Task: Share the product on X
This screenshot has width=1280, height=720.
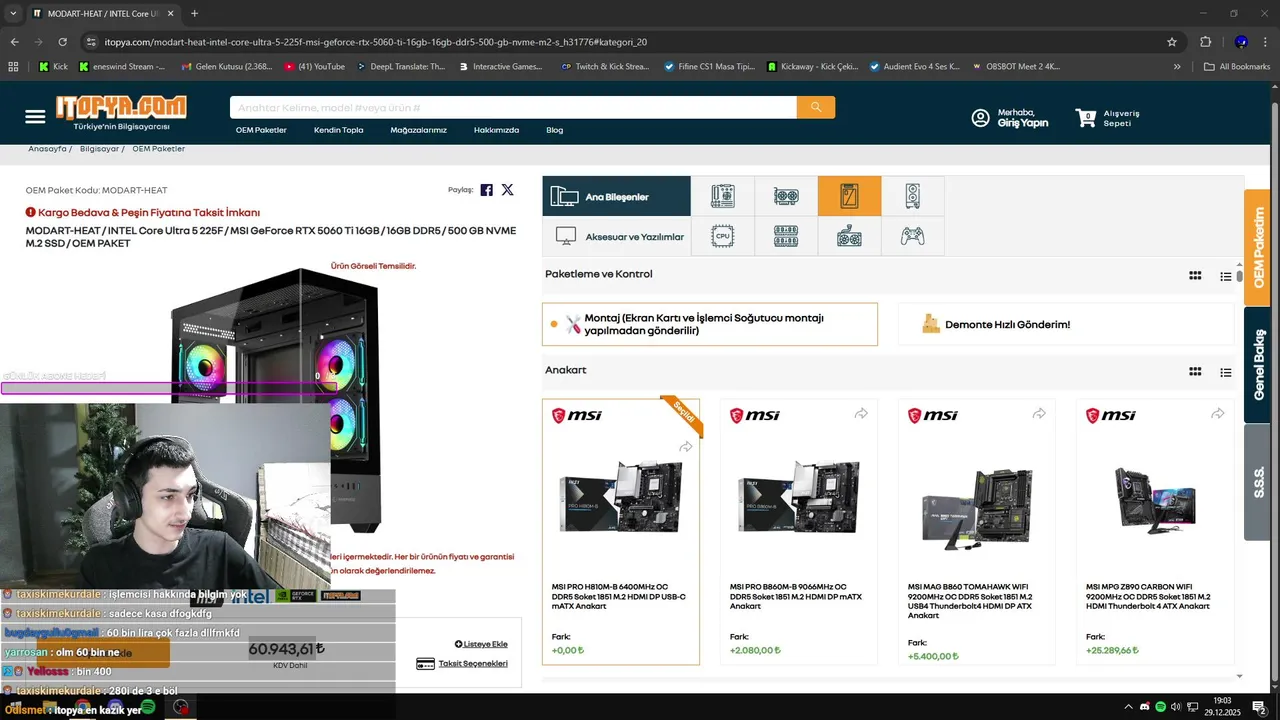Action: [x=507, y=190]
